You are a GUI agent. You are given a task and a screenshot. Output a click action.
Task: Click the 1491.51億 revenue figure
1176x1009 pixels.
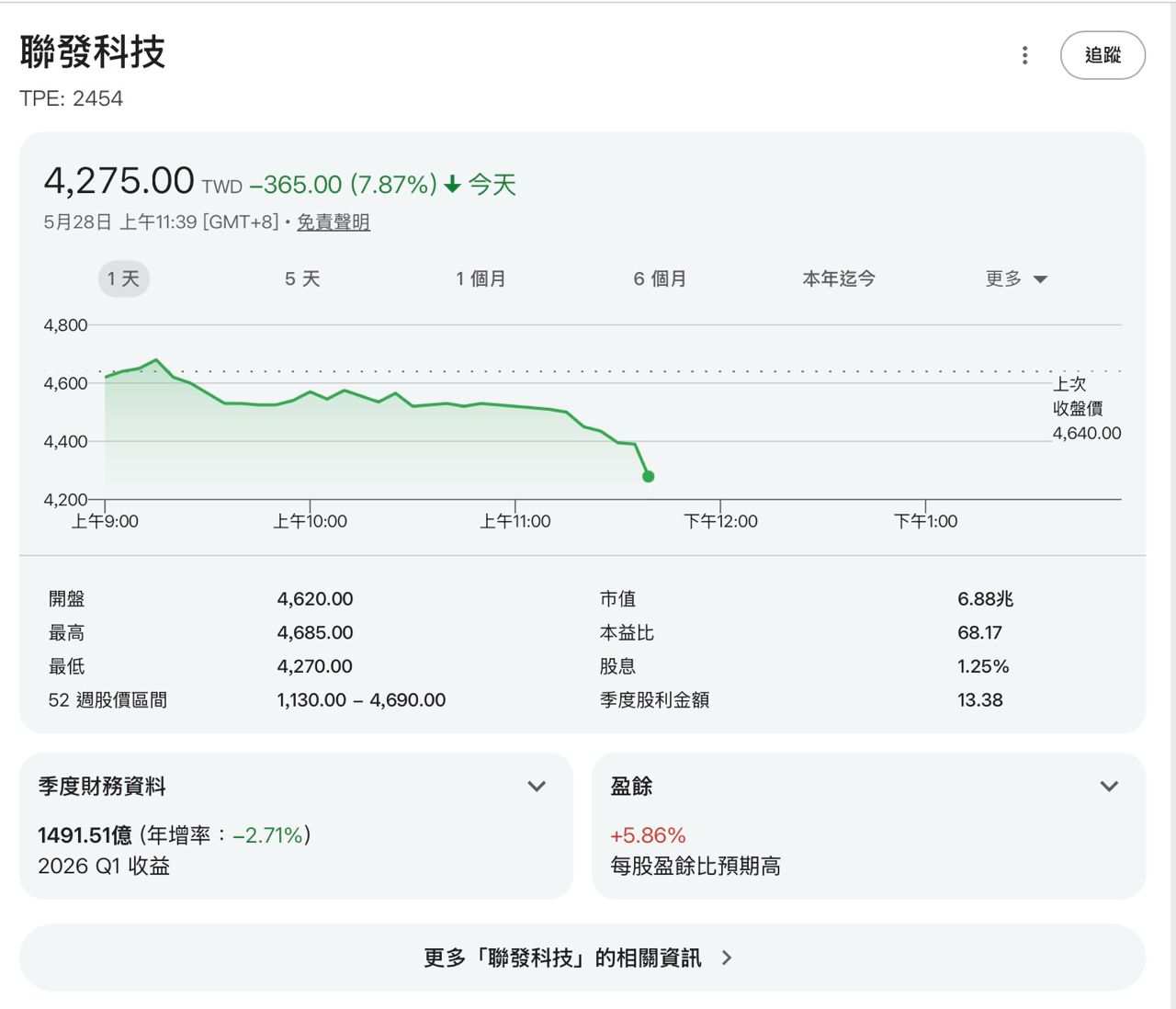point(85,834)
